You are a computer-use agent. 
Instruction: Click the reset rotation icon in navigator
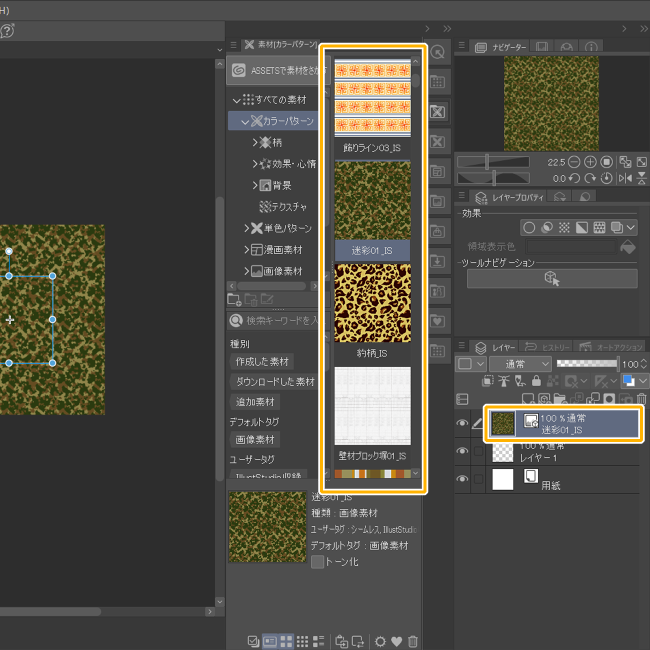[606, 178]
